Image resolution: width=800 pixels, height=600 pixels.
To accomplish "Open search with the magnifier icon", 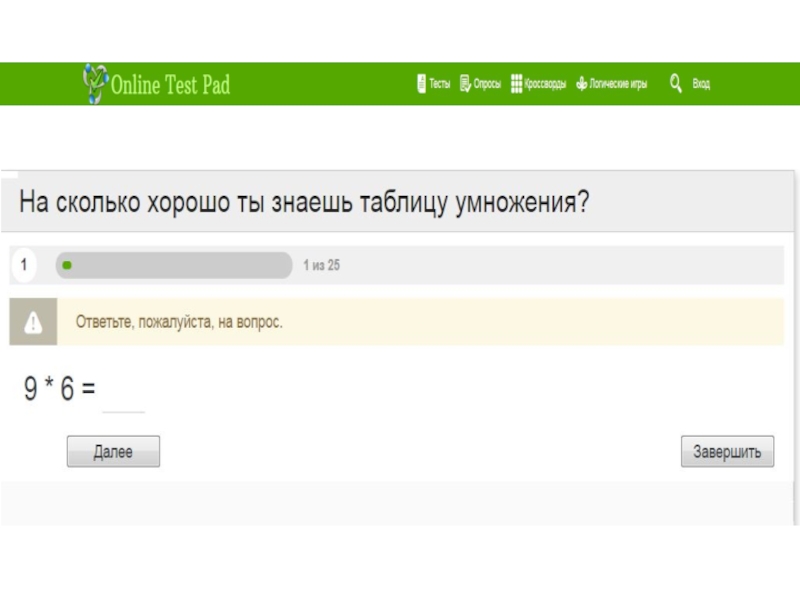I will 677,83.
